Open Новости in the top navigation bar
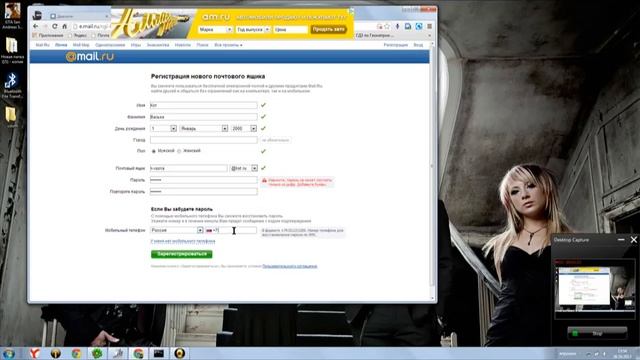This screenshot has height=360, width=640. pos(182,45)
